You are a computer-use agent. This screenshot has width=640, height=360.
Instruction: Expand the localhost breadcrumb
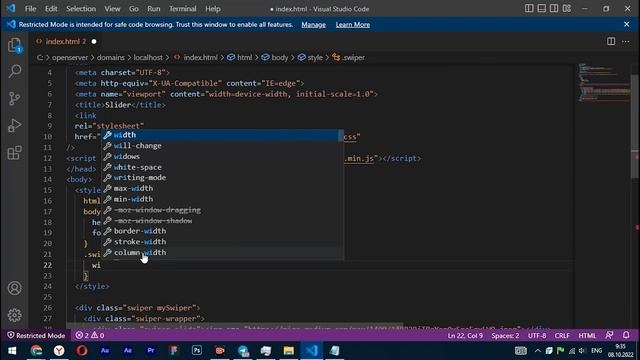click(x=148, y=58)
